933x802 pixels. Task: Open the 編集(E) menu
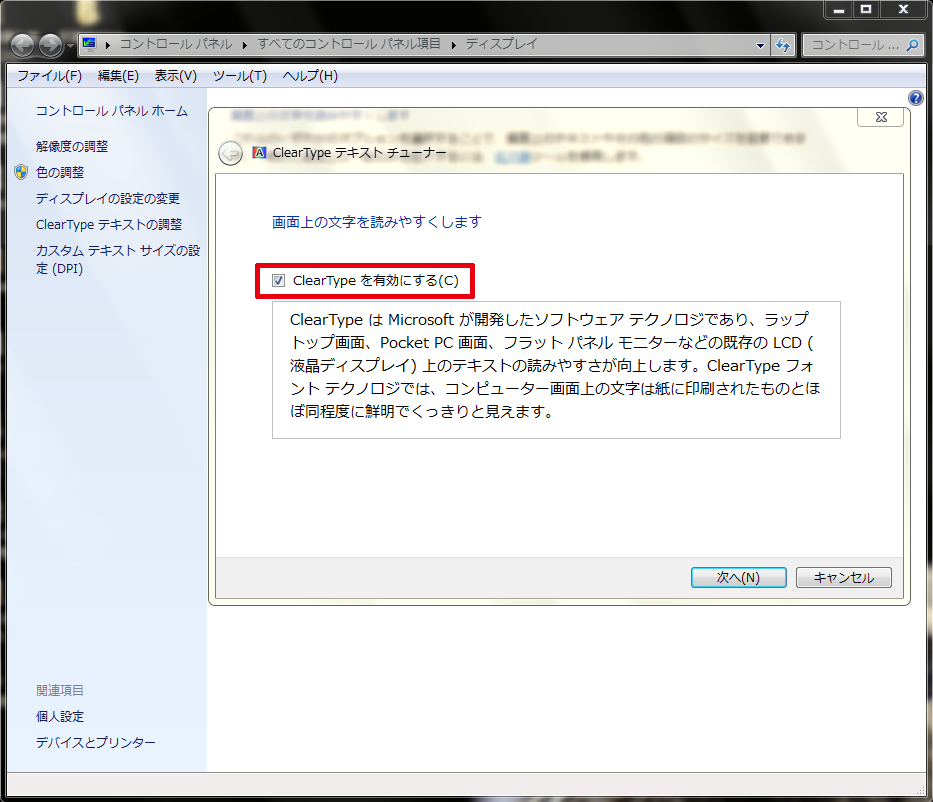coord(118,76)
